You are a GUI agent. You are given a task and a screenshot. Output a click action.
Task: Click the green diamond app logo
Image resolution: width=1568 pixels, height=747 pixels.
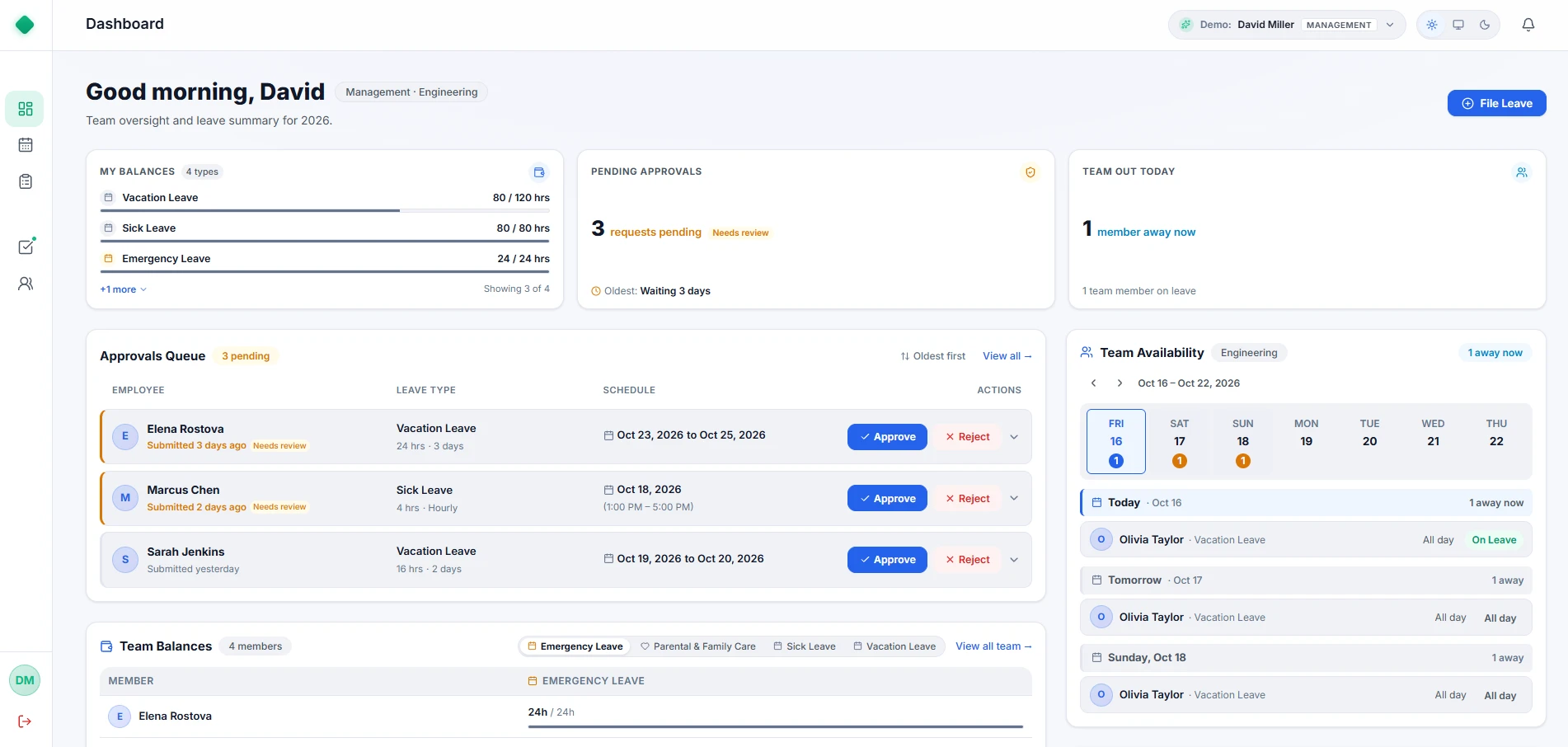coord(25,25)
